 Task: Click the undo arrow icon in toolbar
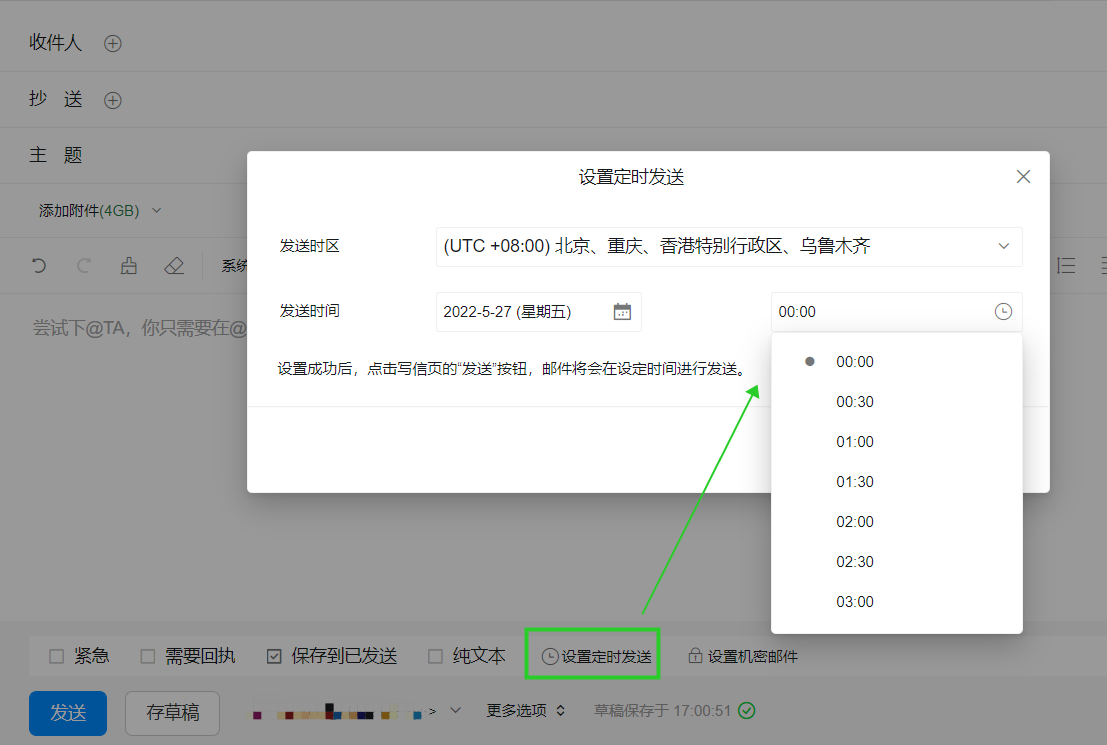click(39, 266)
